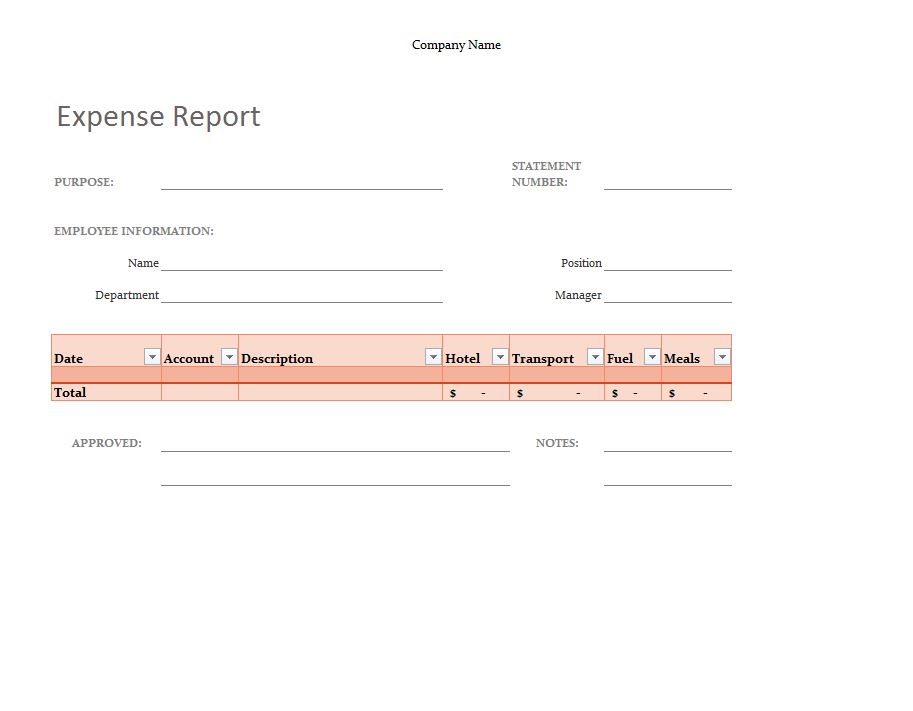Open the Meals column filter dropdown
The image size is (913, 711).
coord(722,356)
